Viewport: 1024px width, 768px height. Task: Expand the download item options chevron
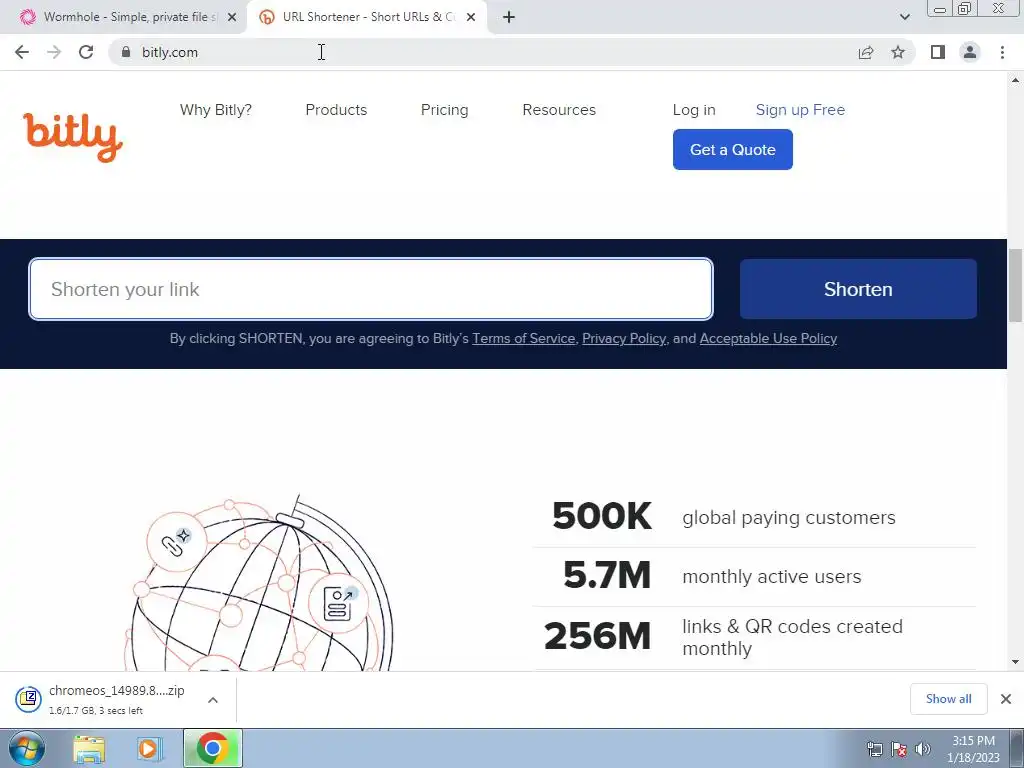[x=213, y=700]
